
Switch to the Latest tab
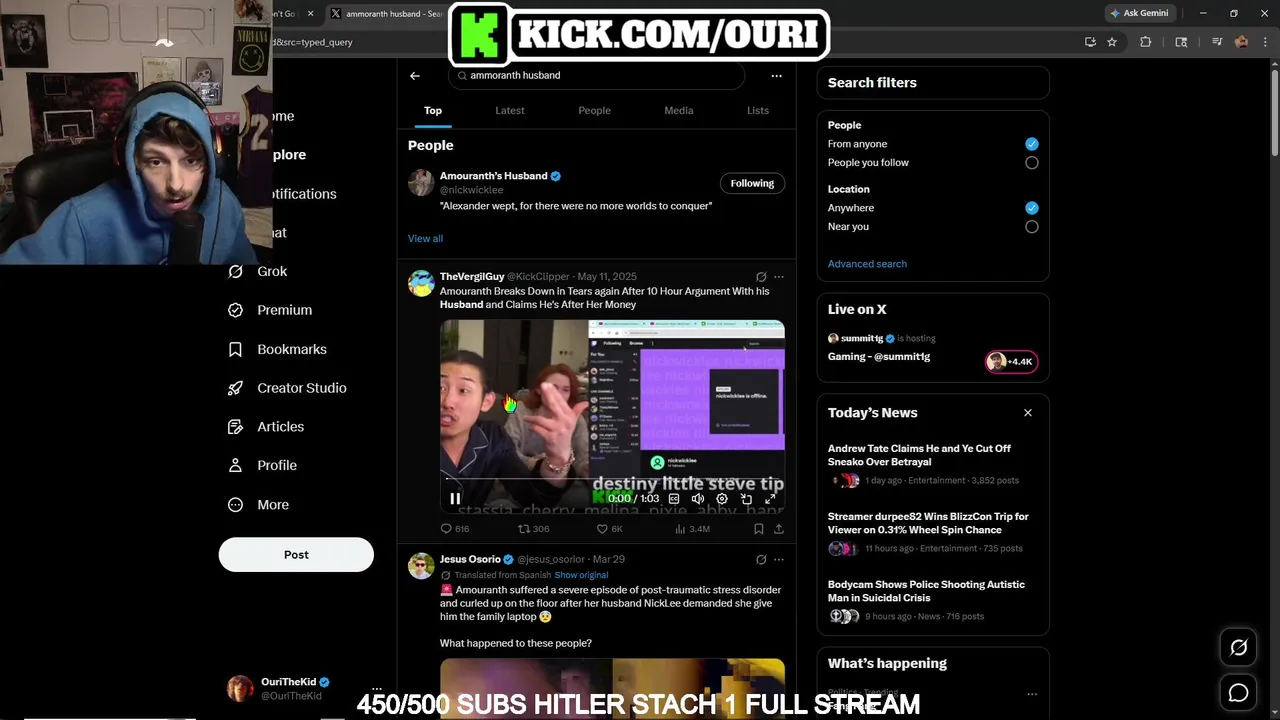(510, 111)
